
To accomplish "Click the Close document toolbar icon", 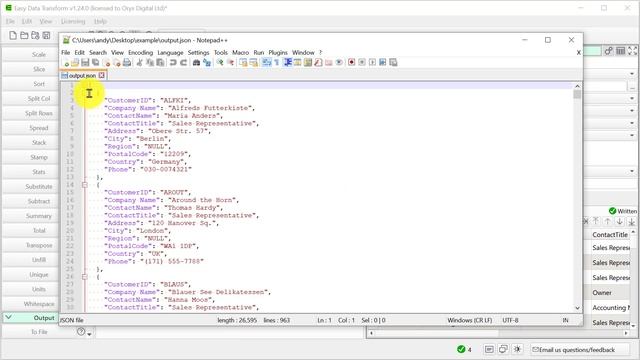I will click(107, 62).
